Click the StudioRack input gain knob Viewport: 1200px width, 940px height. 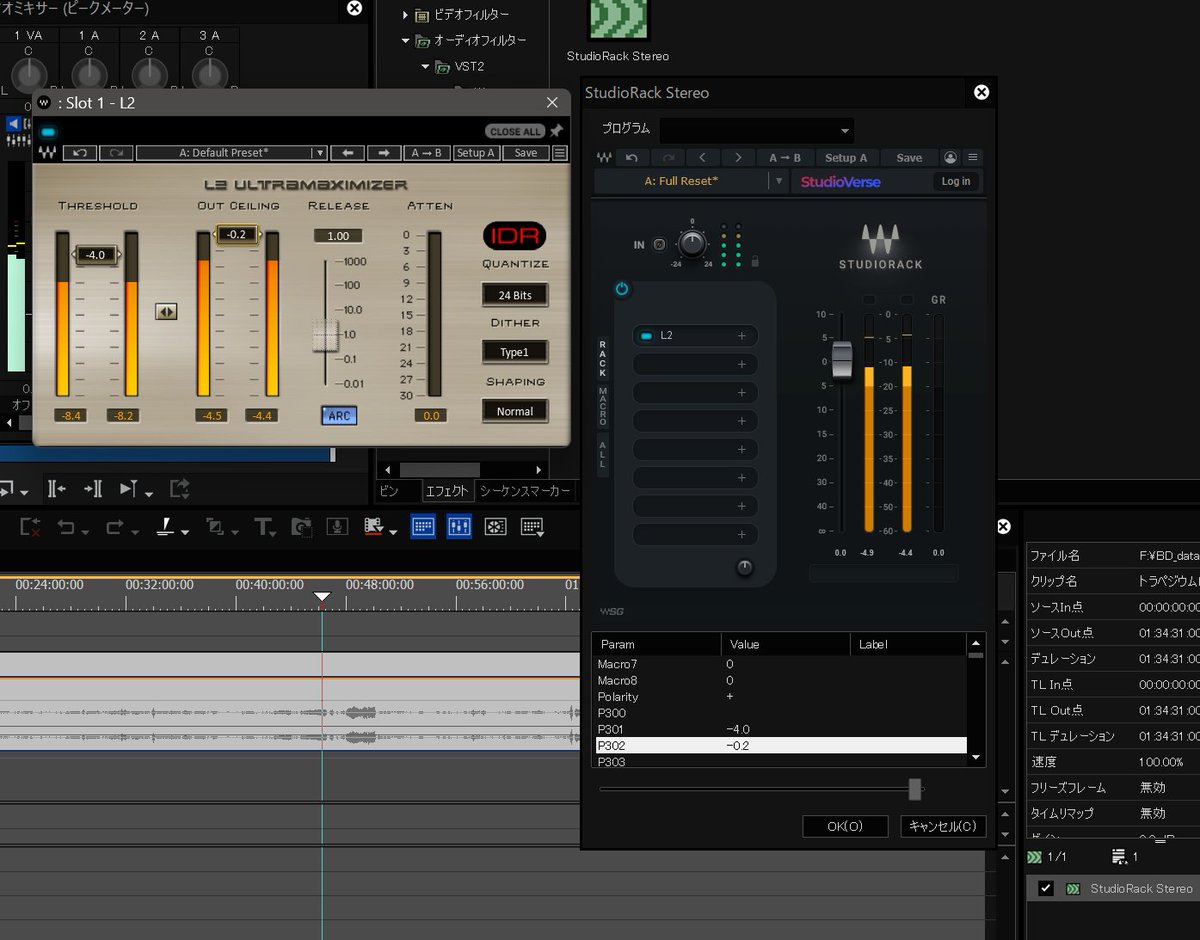(x=692, y=243)
